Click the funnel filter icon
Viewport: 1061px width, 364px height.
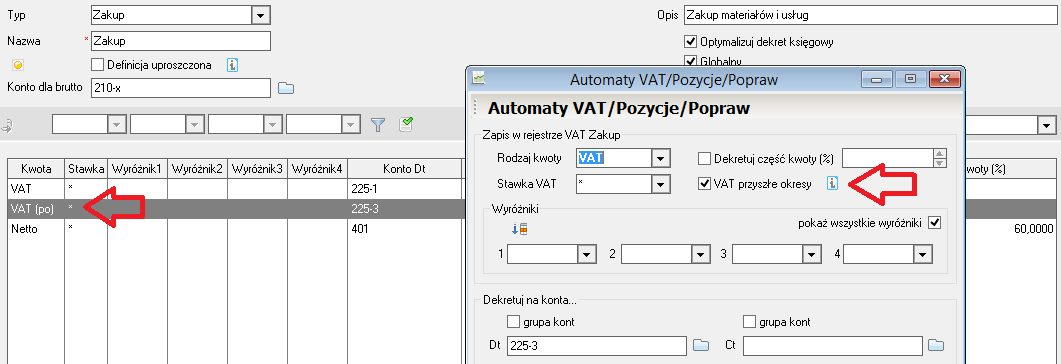click(x=378, y=124)
